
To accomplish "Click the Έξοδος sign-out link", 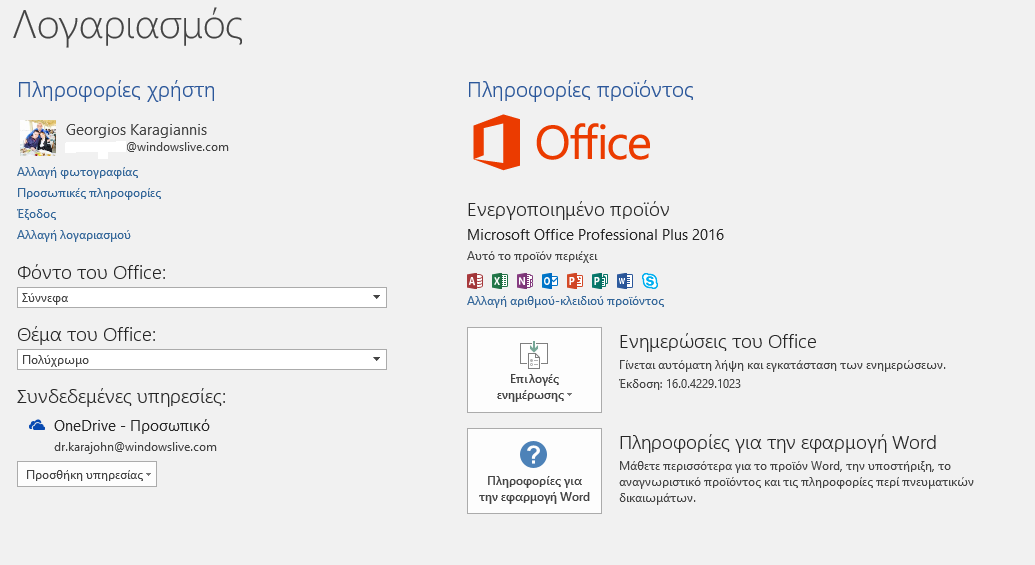I will tap(36, 214).
